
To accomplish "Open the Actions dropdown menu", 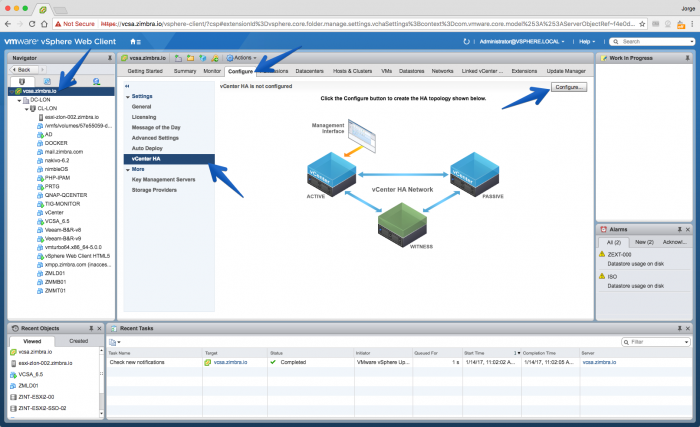I will coord(242,58).
